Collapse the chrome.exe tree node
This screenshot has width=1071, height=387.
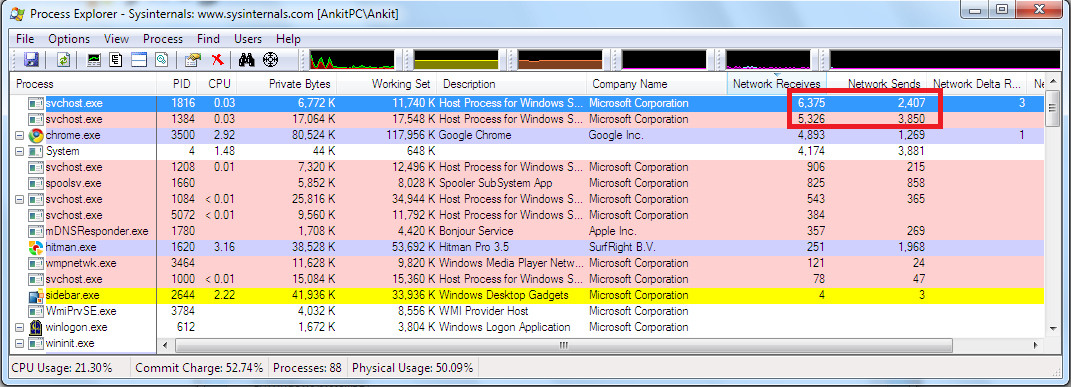click(x=19, y=135)
